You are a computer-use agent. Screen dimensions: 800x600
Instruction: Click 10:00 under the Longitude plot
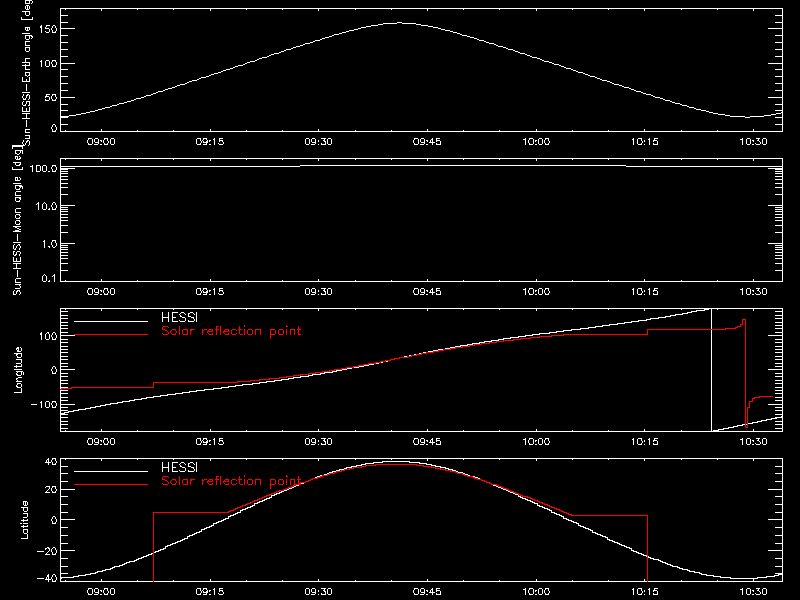(x=536, y=442)
